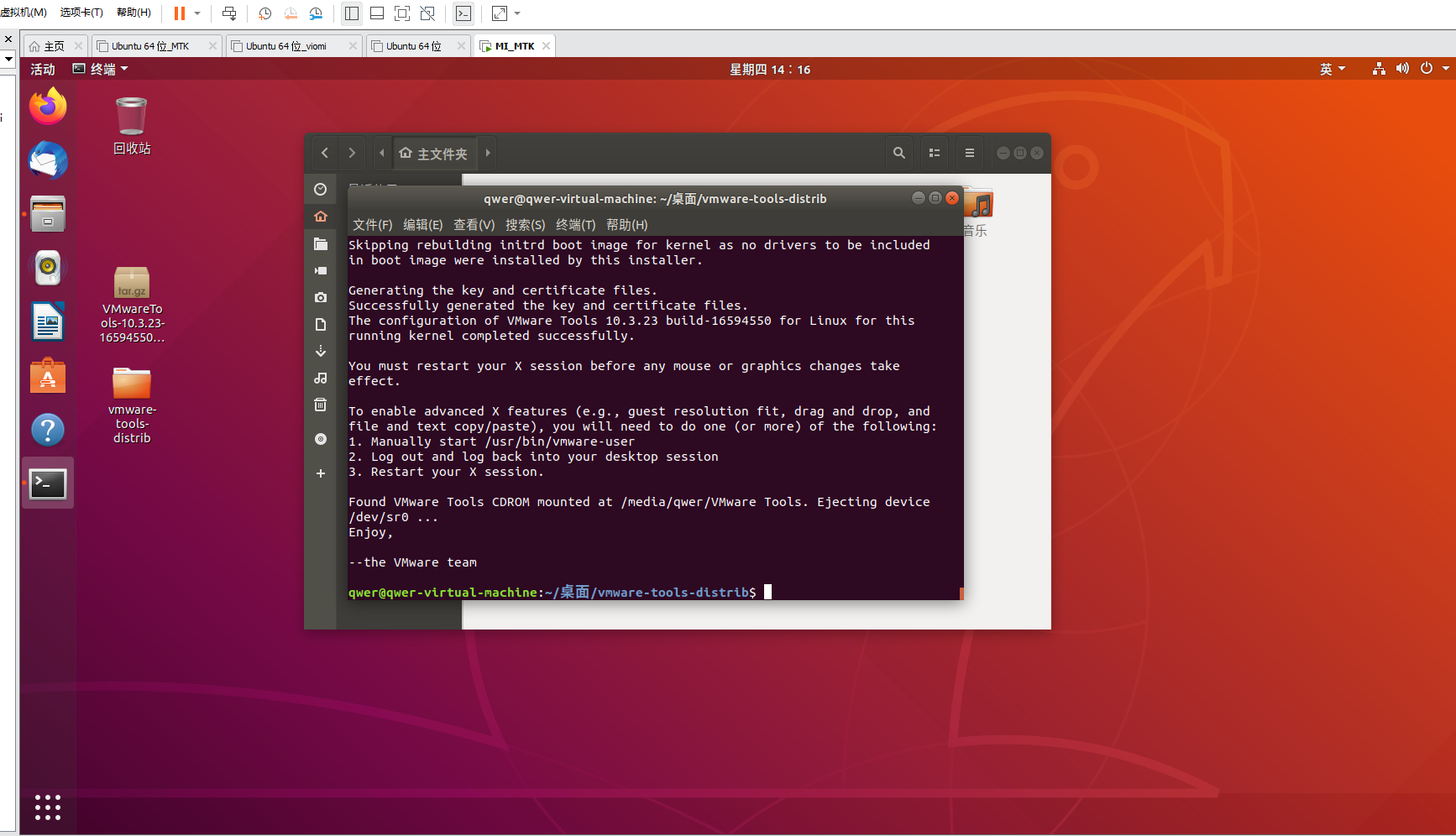Image resolution: width=1456 pixels, height=836 pixels.
Task: Open the 虚拟机(M) menu
Action: coord(24,13)
